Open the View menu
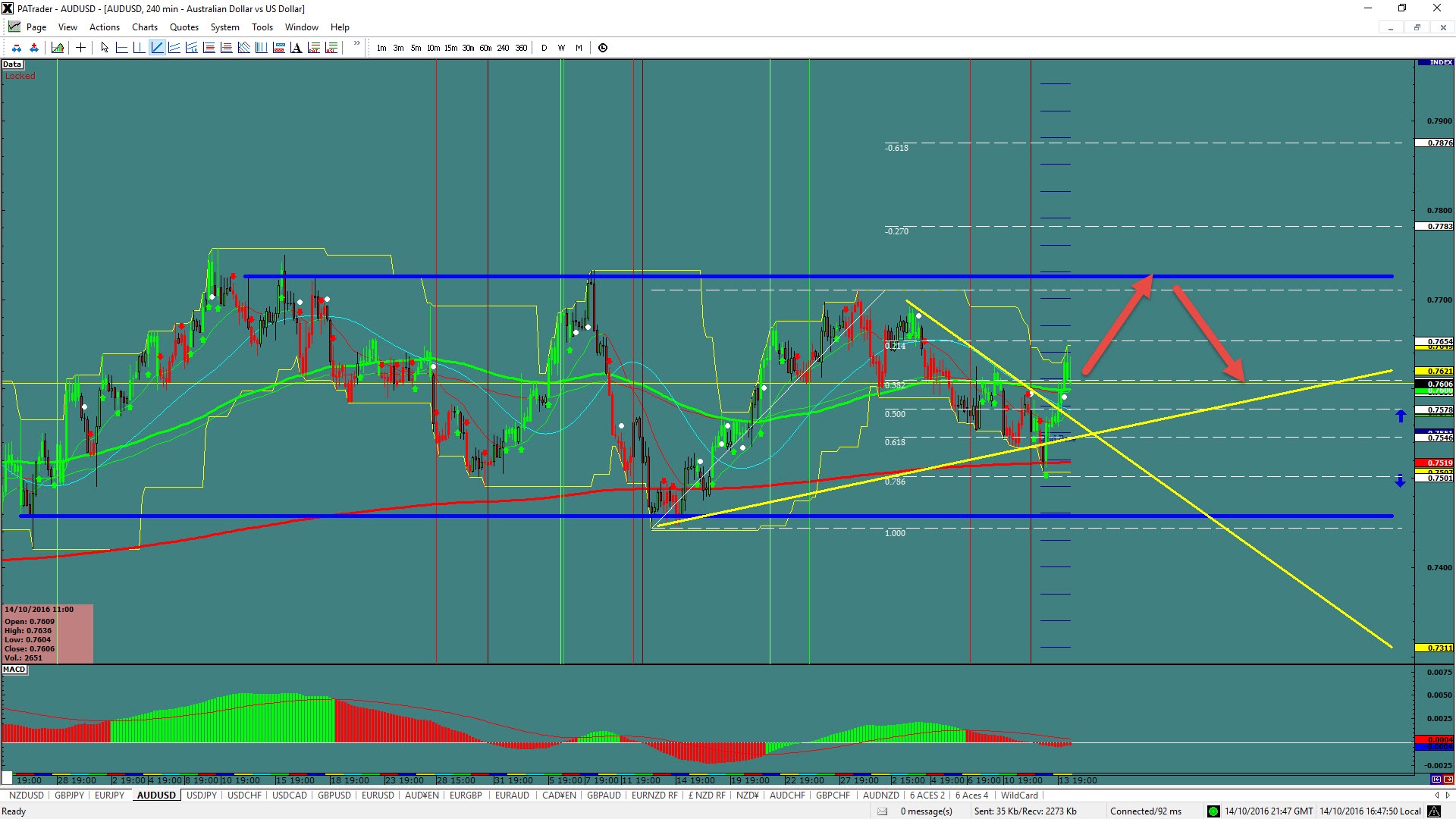 [67, 27]
